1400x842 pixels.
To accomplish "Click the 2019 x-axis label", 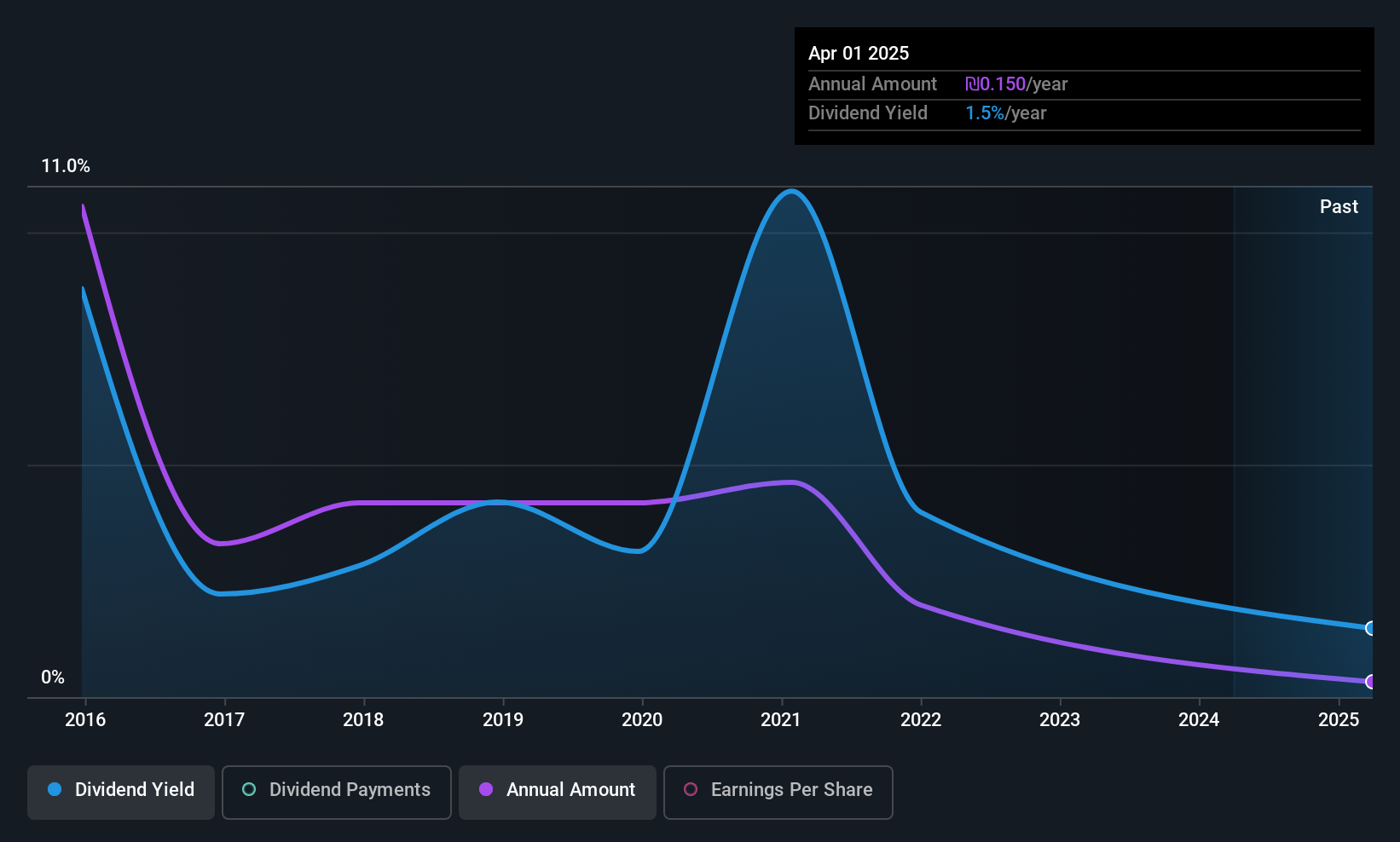I will pyautogui.click(x=503, y=719).
